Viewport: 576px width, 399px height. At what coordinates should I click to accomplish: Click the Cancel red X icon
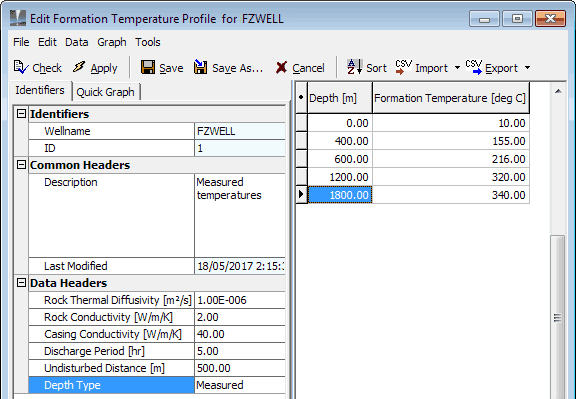click(281, 67)
